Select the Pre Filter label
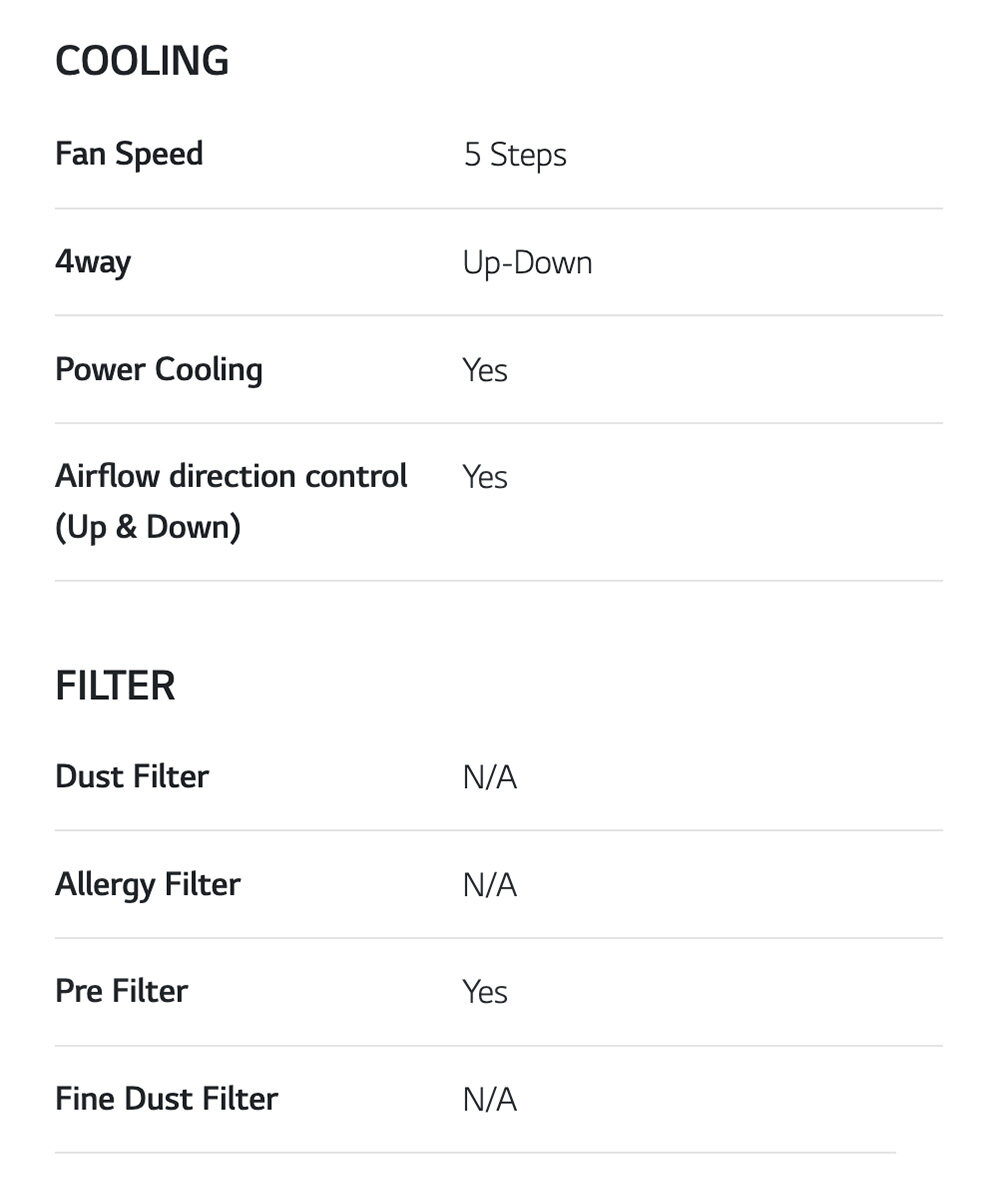Screen dimensions: 1000x1189 click(121, 991)
